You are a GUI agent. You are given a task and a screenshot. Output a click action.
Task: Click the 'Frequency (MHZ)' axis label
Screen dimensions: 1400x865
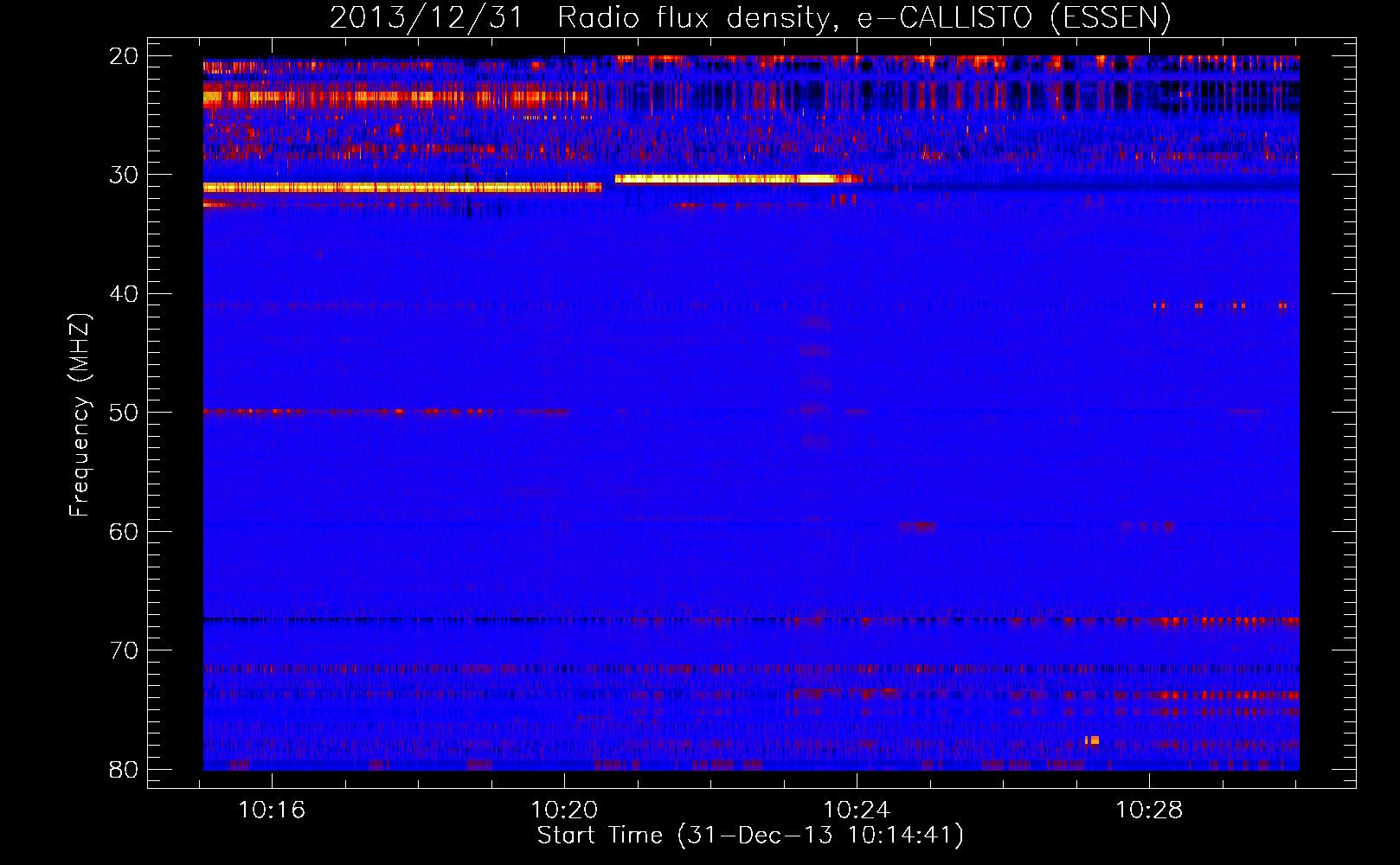pos(80,415)
